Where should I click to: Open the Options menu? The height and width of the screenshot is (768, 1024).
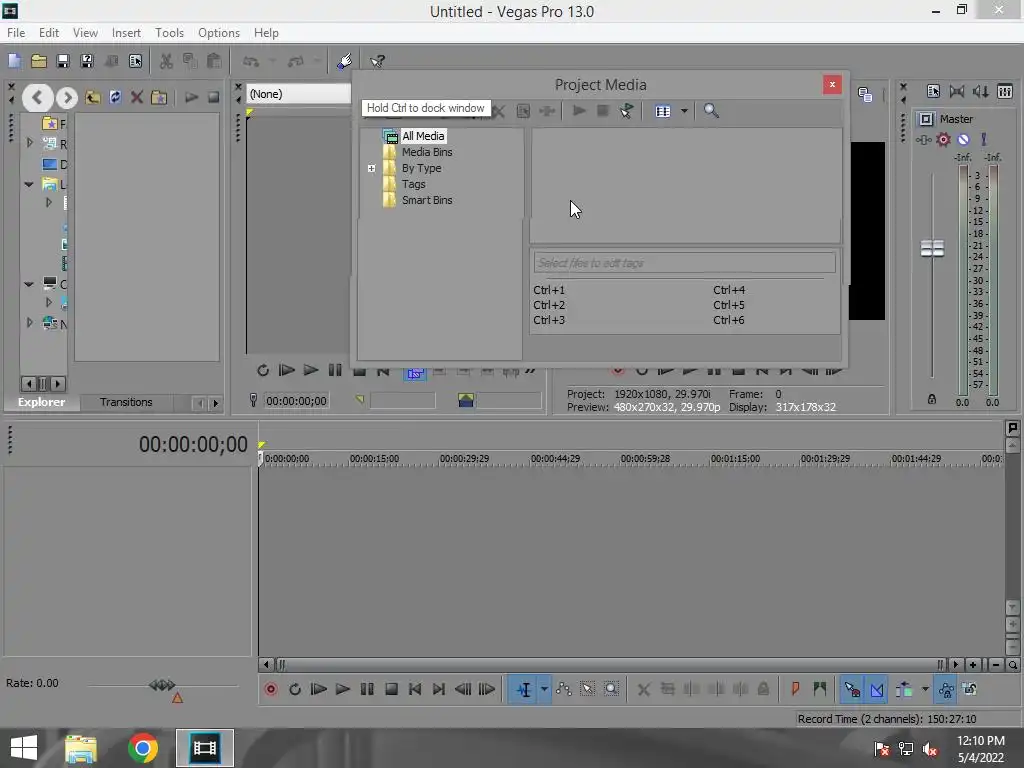[x=219, y=33]
